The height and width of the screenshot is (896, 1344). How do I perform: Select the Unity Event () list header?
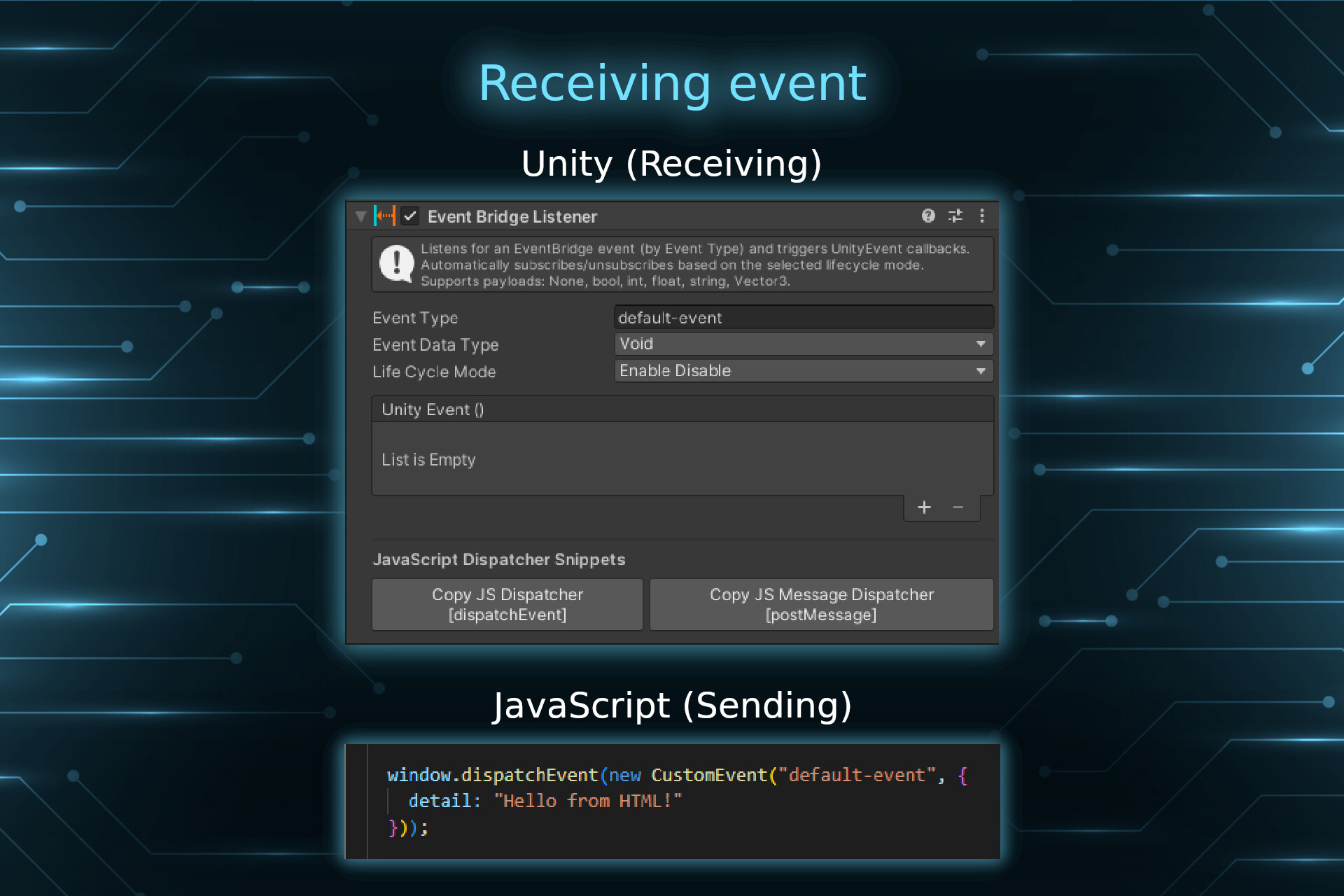(x=432, y=409)
